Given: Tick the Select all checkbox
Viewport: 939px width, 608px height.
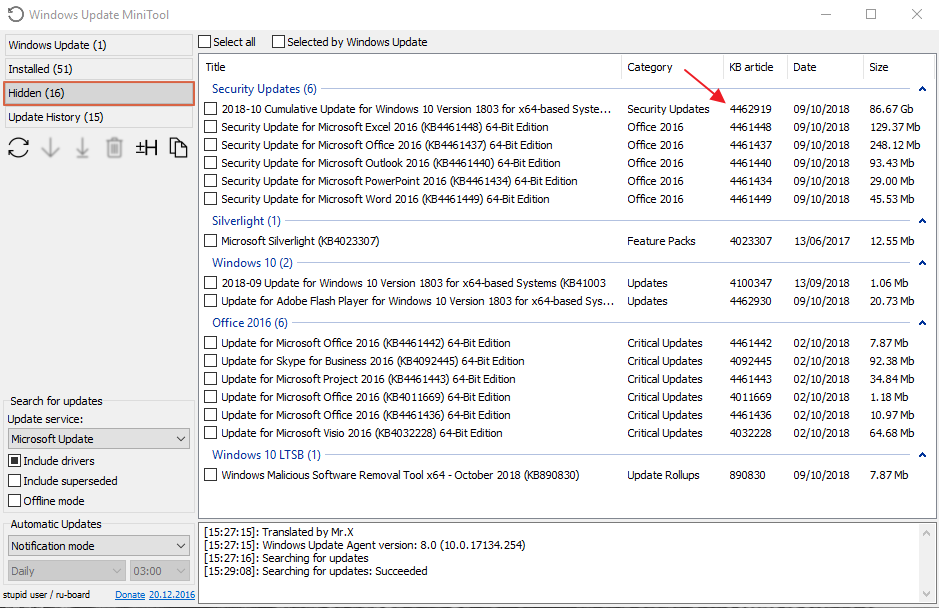Looking at the screenshot, I should click(205, 41).
